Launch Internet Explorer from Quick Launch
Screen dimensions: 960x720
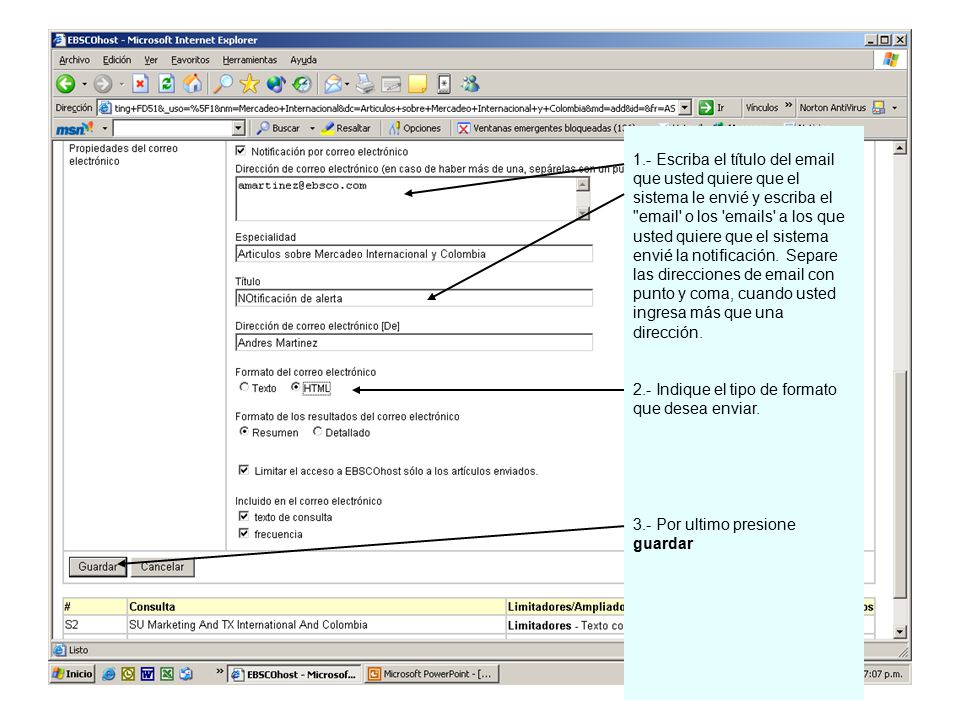(108, 674)
